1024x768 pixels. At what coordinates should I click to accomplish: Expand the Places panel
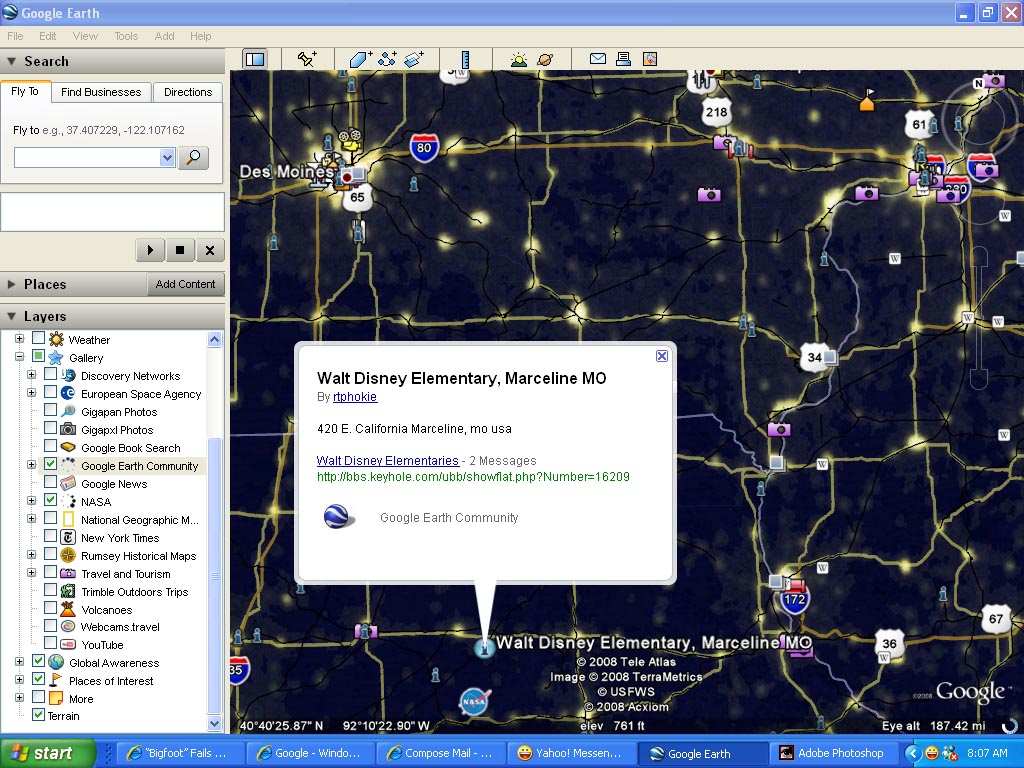[x=12, y=284]
